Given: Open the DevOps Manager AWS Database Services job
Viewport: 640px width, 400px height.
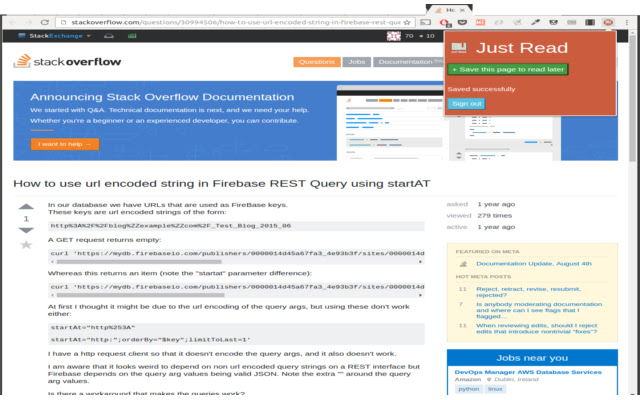Looking at the screenshot, I should [528, 372].
